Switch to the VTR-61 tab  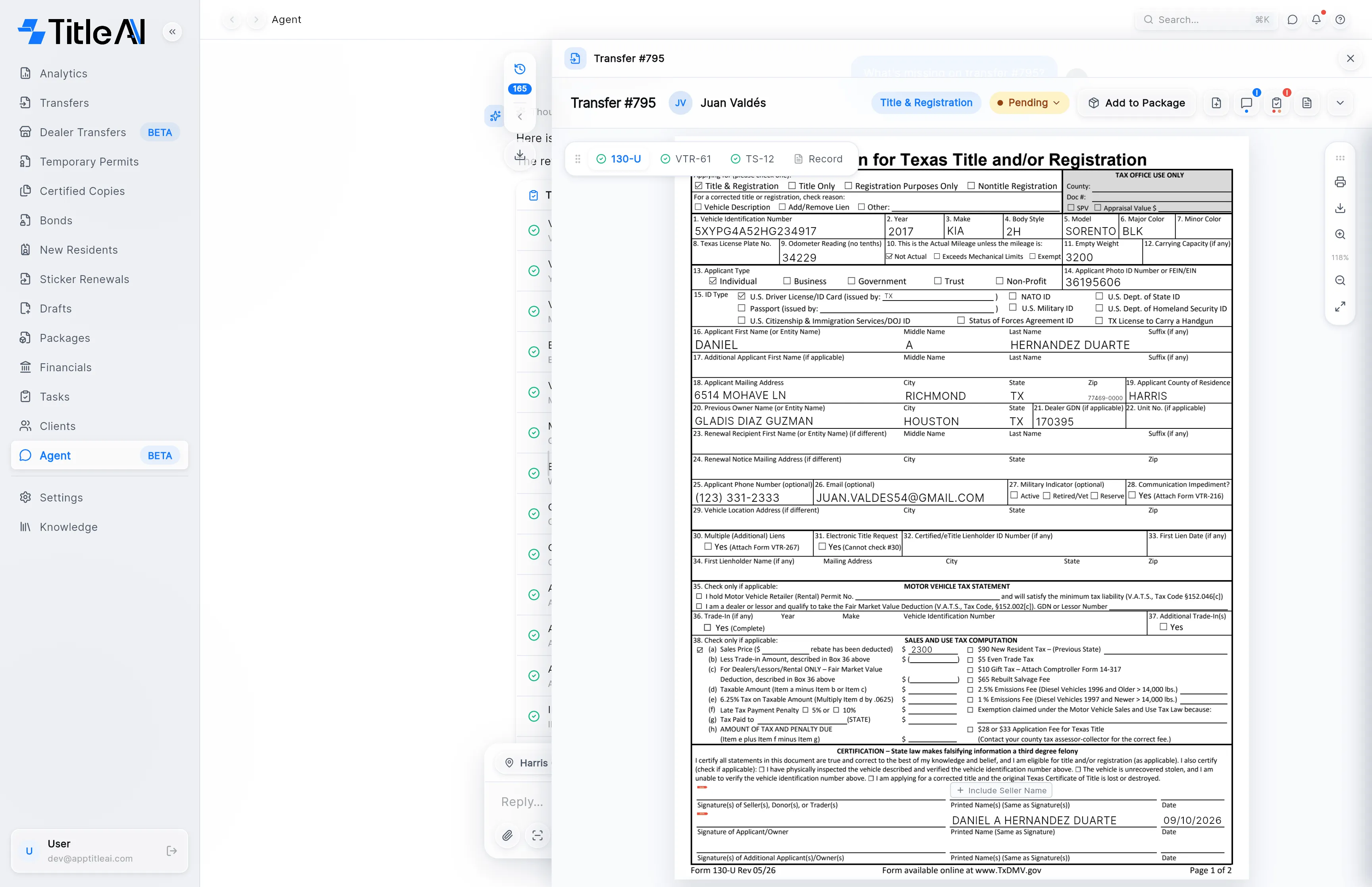coord(686,158)
